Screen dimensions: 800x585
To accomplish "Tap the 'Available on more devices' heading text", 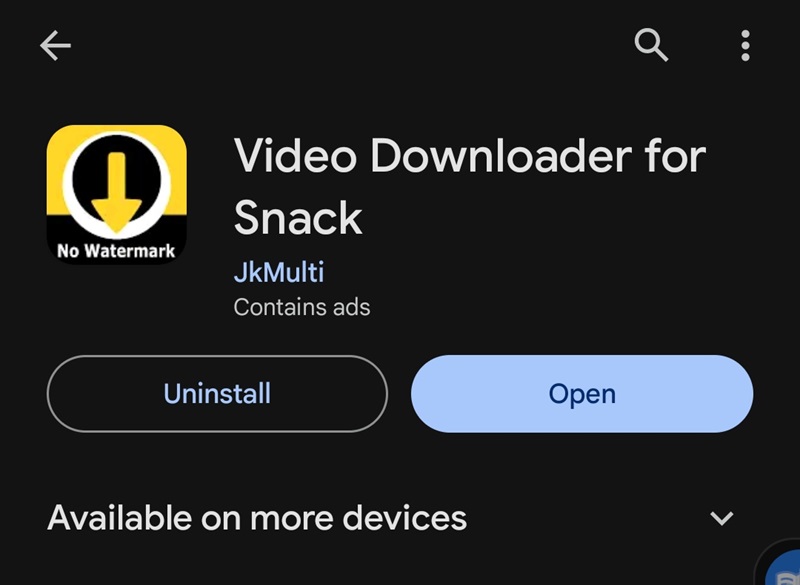I will pyautogui.click(x=257, y=518).
